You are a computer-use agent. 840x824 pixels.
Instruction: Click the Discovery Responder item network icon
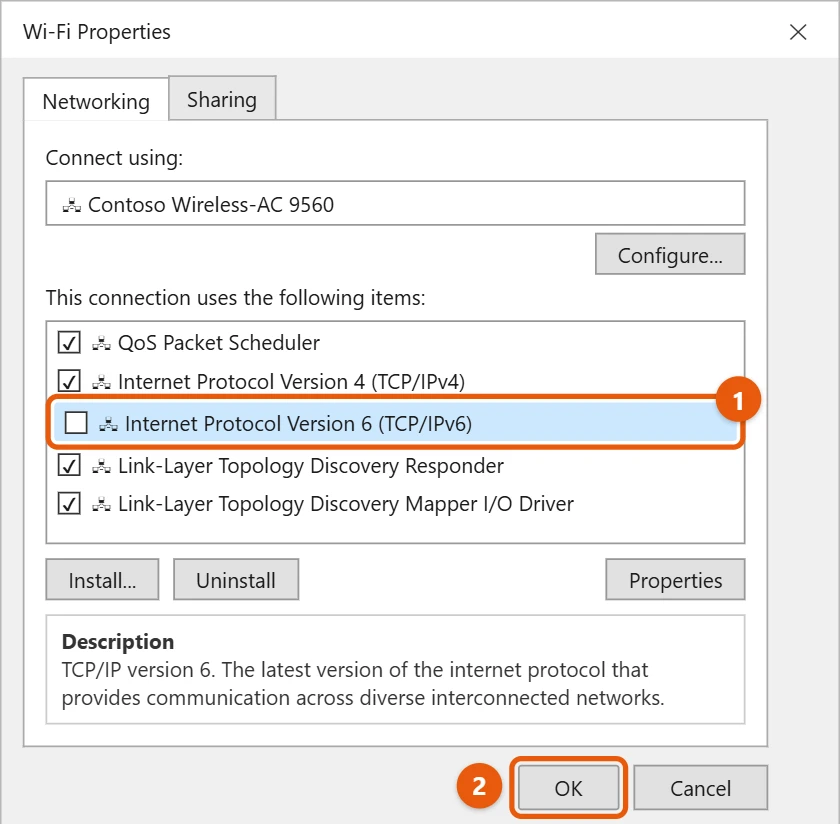(x=101, y=466)
